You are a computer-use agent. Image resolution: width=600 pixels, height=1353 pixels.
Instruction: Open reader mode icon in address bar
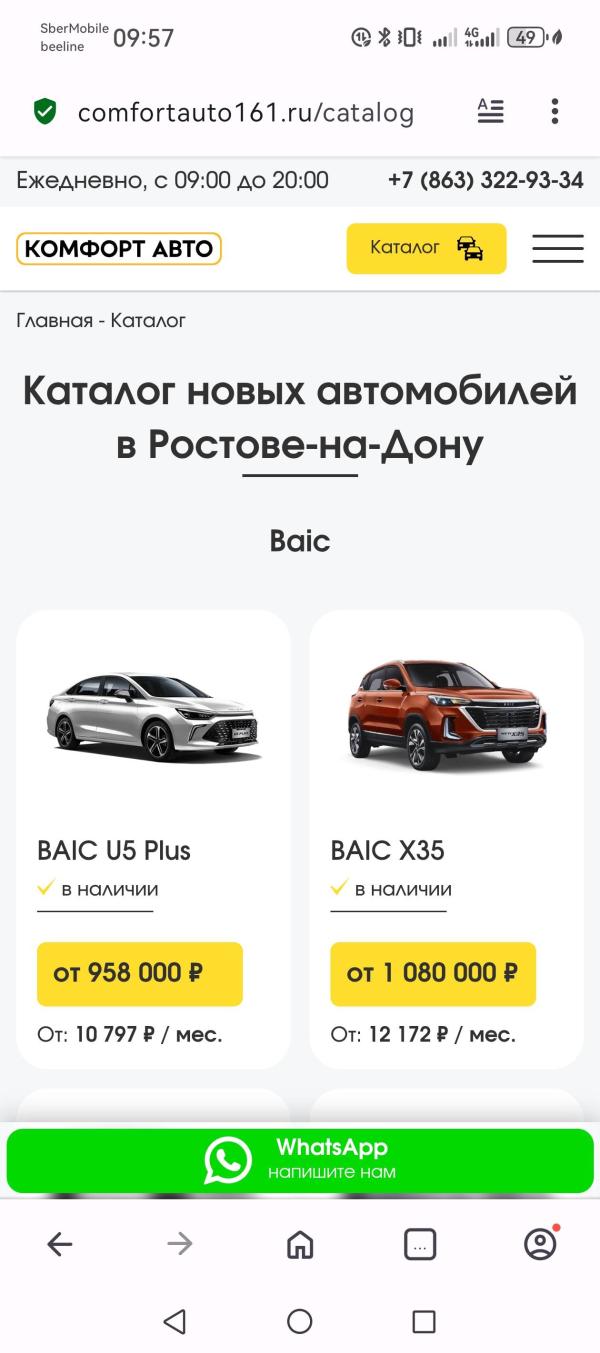[491, 111]
